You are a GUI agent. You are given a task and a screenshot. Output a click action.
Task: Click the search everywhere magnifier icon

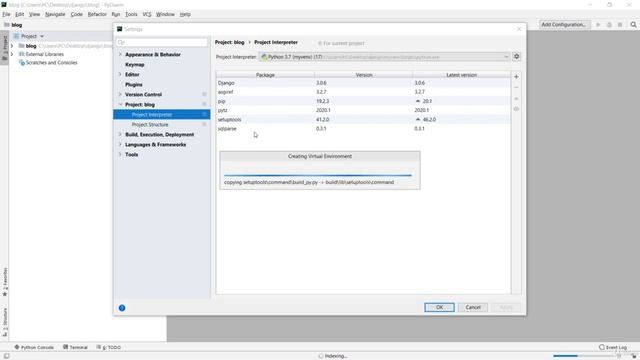[x=633, y=24]
